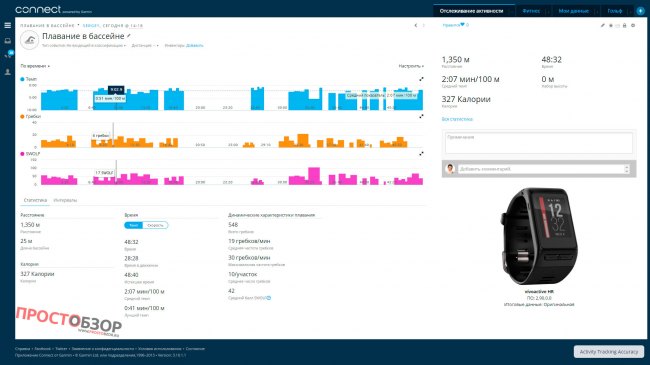Screen dimensions: 650x365
Task: Expand the arrow next to Гольф
Action: (x=629, y=11)
